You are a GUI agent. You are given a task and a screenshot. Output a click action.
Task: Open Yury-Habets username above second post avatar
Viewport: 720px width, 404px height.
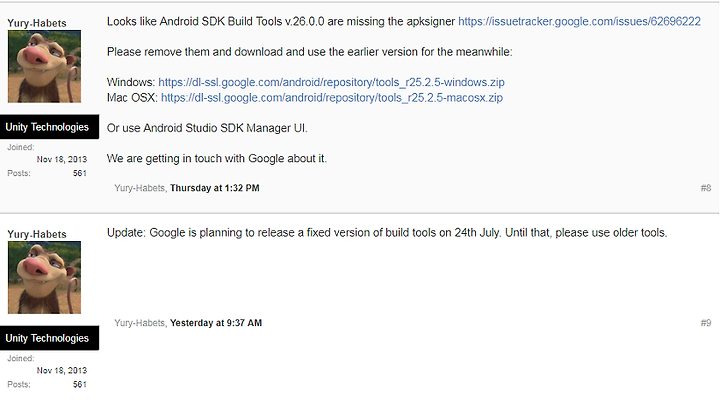(37, 234)
